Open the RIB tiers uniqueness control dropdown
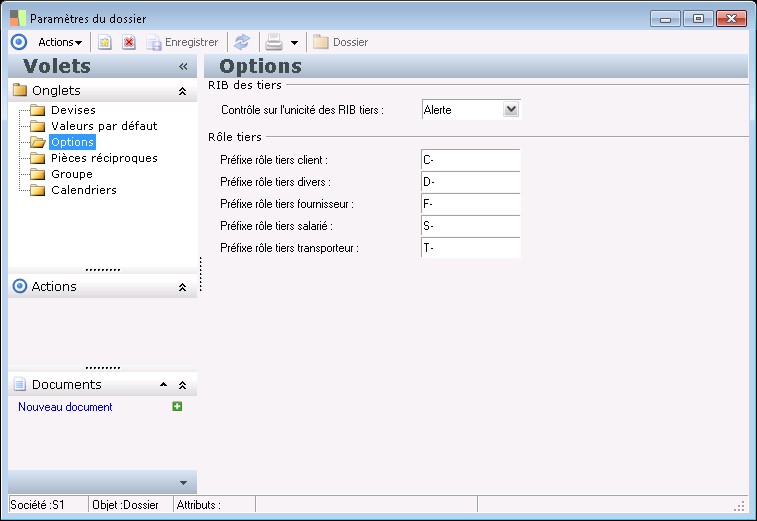This screenshot has width=757, height=521. [x=511, y=110]
